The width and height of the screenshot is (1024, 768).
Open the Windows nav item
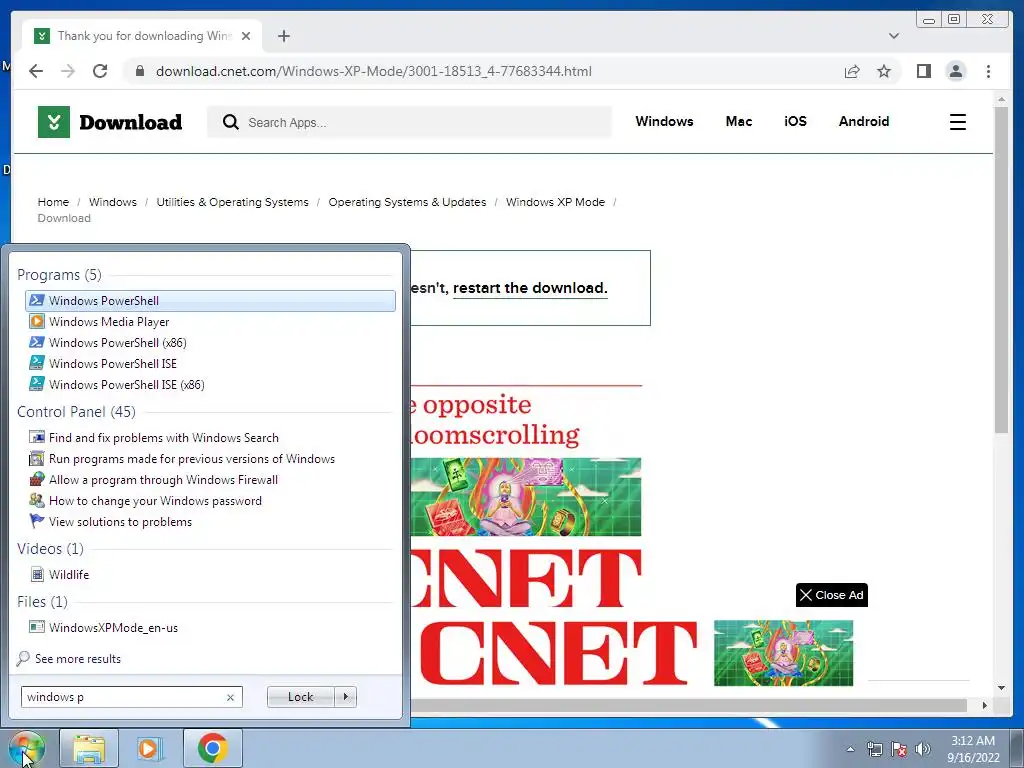(x=664, y=121)
